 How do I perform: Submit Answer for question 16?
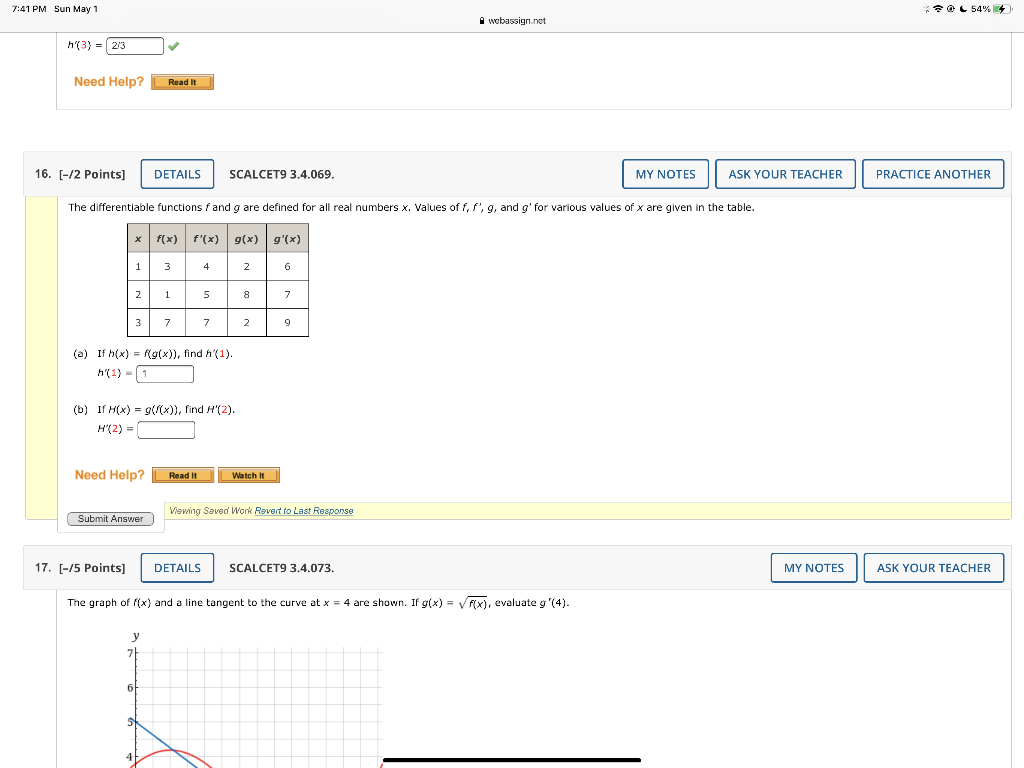coord(111,518)
